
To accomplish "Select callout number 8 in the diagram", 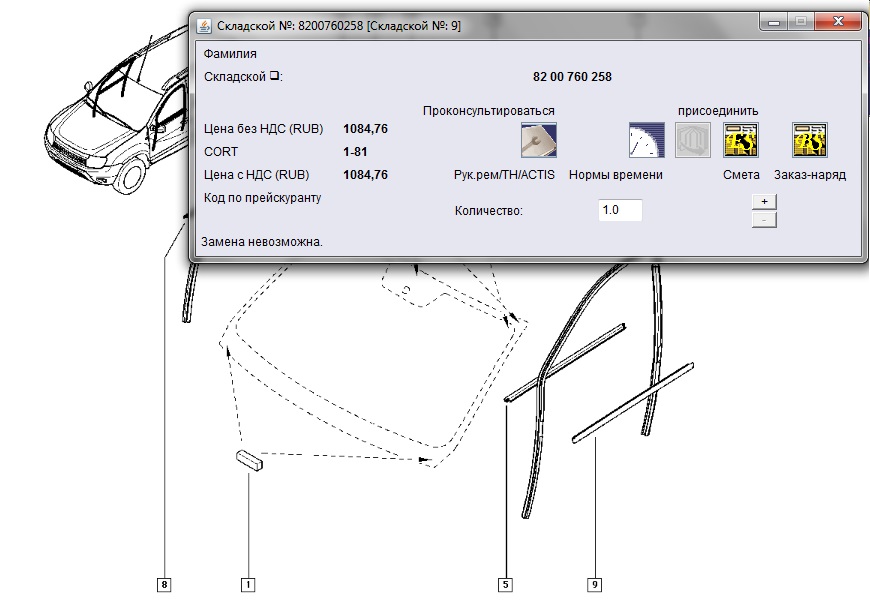I will click(x=164, y=583).
